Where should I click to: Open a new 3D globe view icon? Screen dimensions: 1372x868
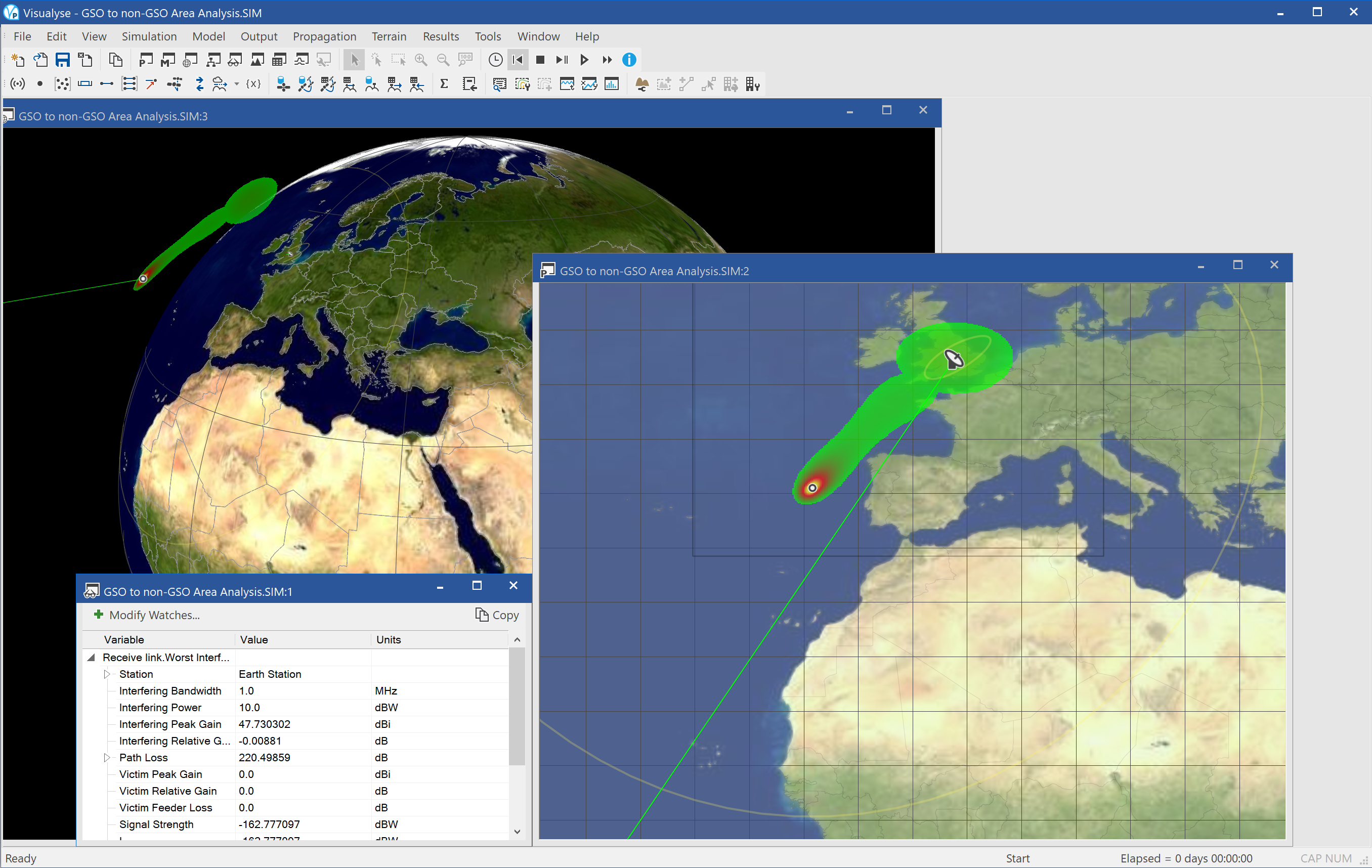tap(190, 60)
